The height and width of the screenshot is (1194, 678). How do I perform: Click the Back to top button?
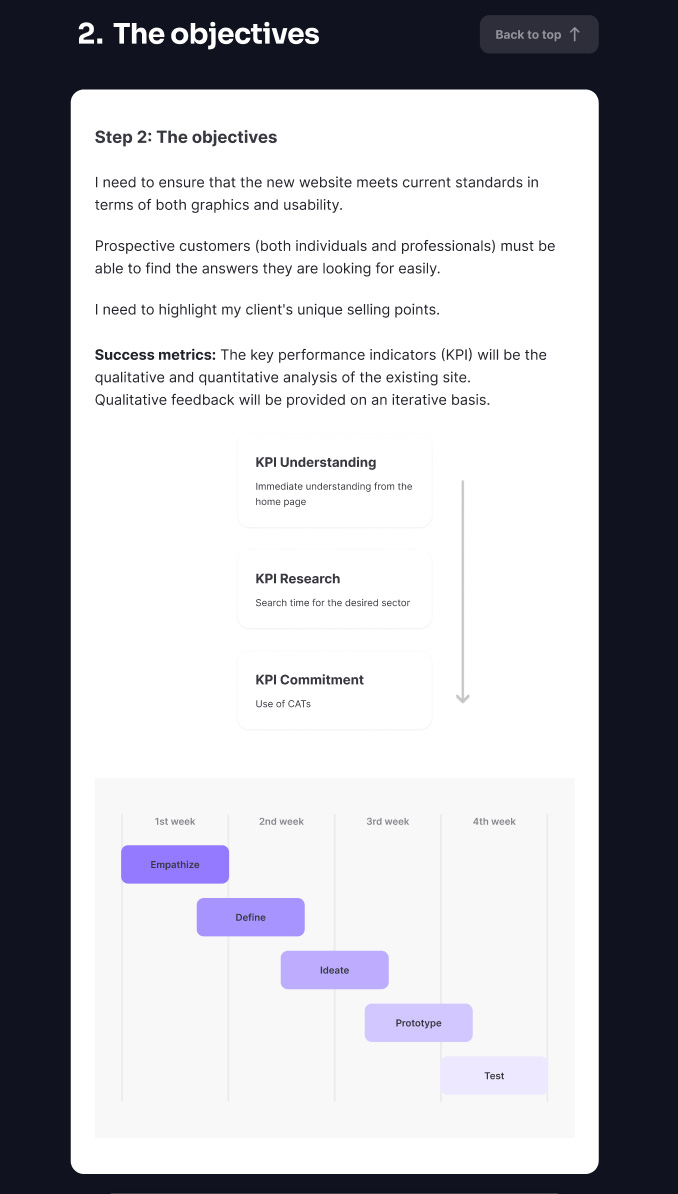pos(538,34)
